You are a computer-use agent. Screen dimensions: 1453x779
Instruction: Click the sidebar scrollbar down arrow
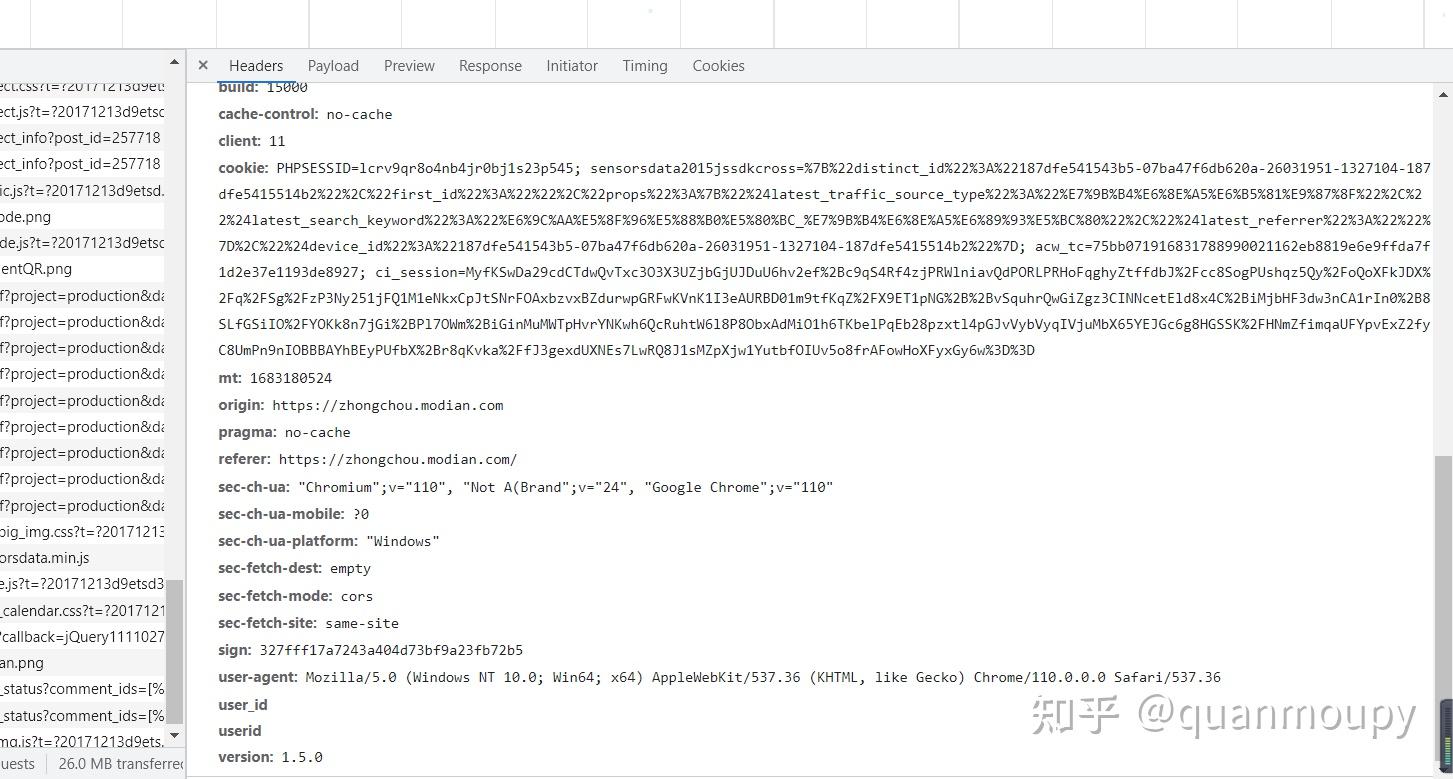[x=174, y=736]
